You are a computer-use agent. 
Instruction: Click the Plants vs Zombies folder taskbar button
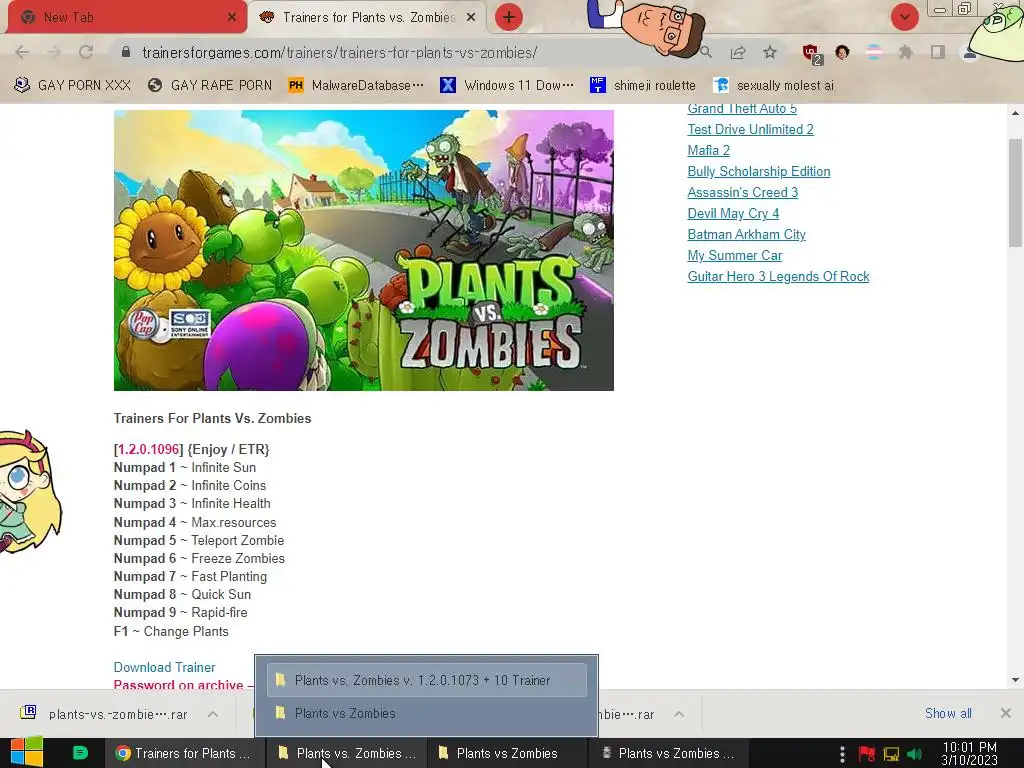click(507, 753)
